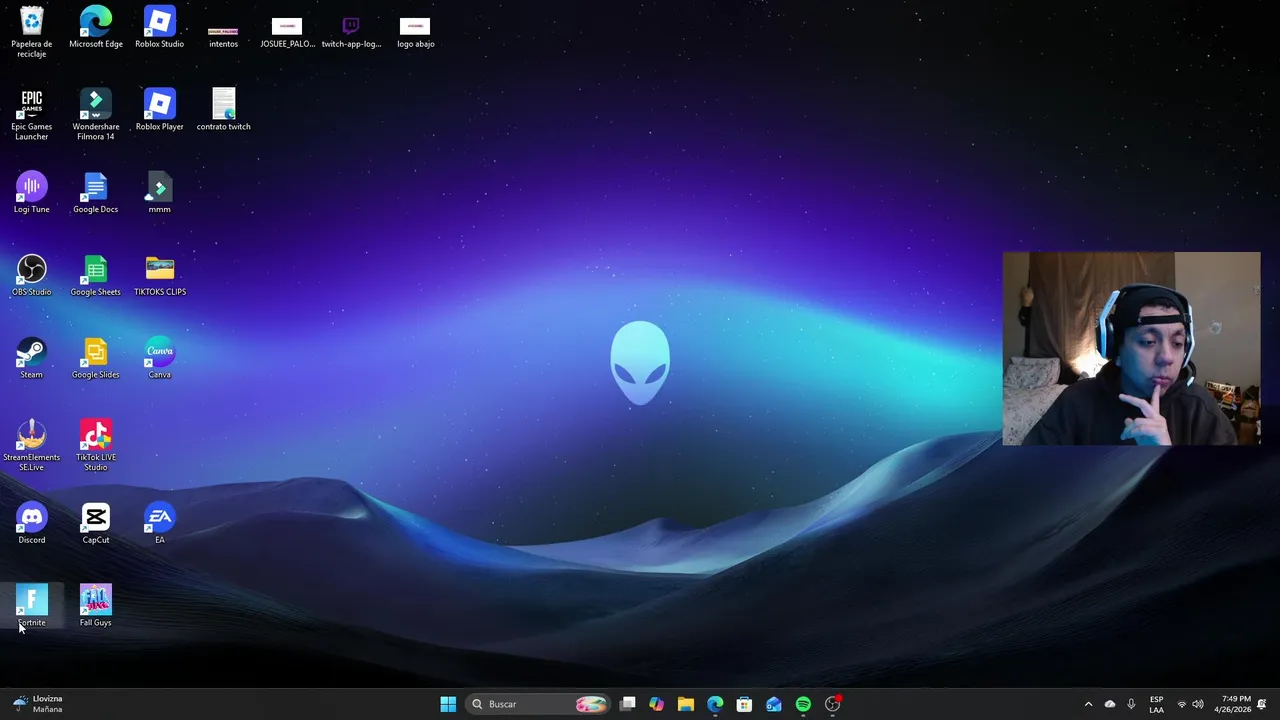Select the JOSUEE_PALO... desktop file
Image resolution: width=1280 pixels, height=720 pixels.
(x=287, y=32)
